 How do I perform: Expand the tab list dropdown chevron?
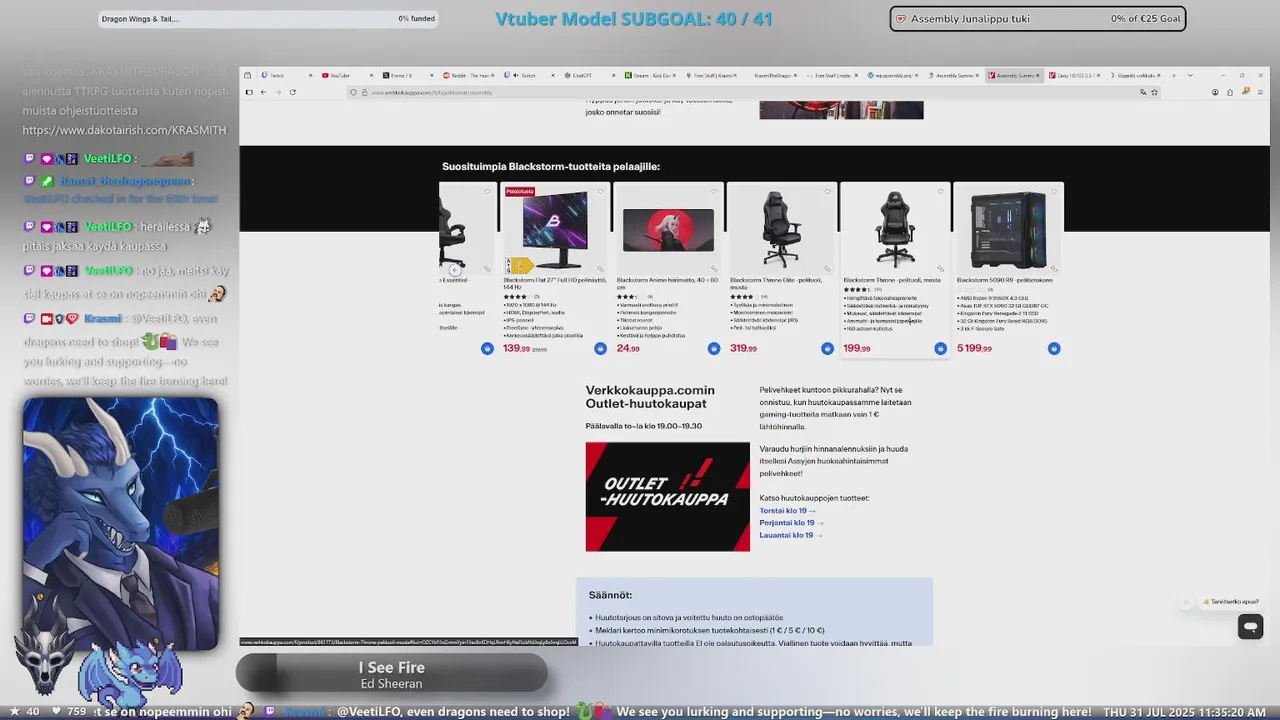pos(1190,75)
